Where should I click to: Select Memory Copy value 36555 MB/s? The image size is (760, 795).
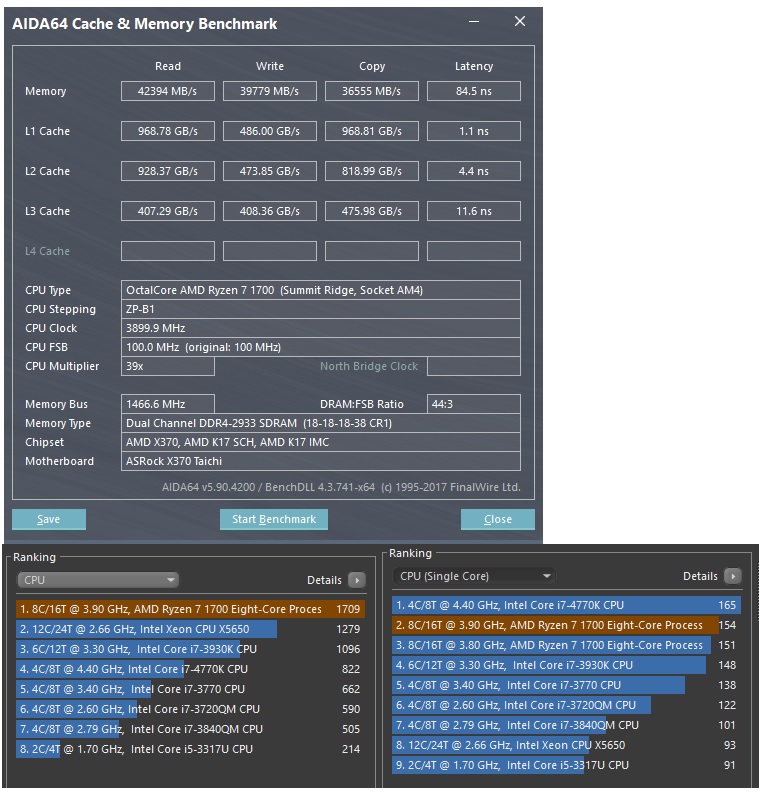point(372,91)
